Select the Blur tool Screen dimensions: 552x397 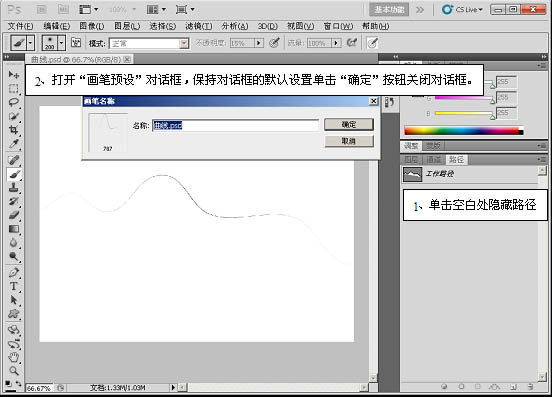pyautogui.click(x=14, y=242)
